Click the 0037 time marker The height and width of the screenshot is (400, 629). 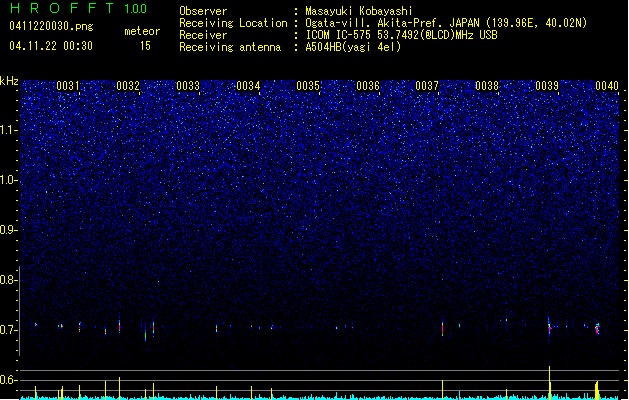point(427,85)
